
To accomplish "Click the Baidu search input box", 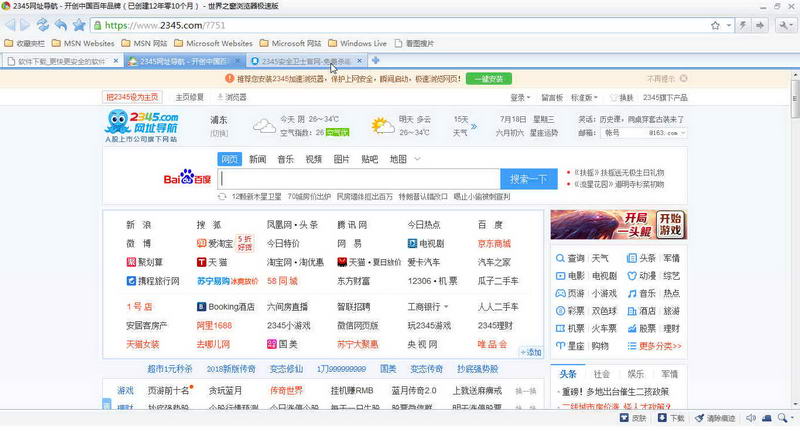I will click(x=359, y=179).
